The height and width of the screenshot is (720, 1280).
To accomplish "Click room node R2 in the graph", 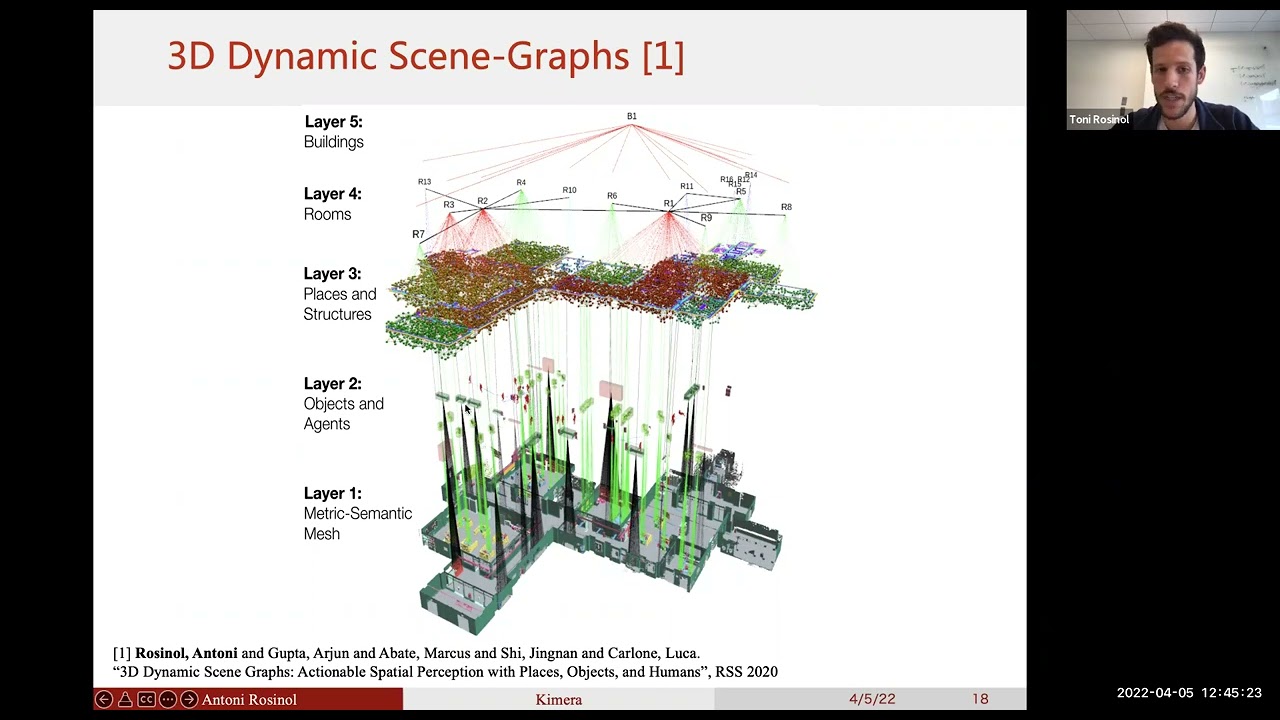I will (x=483, y=202).
